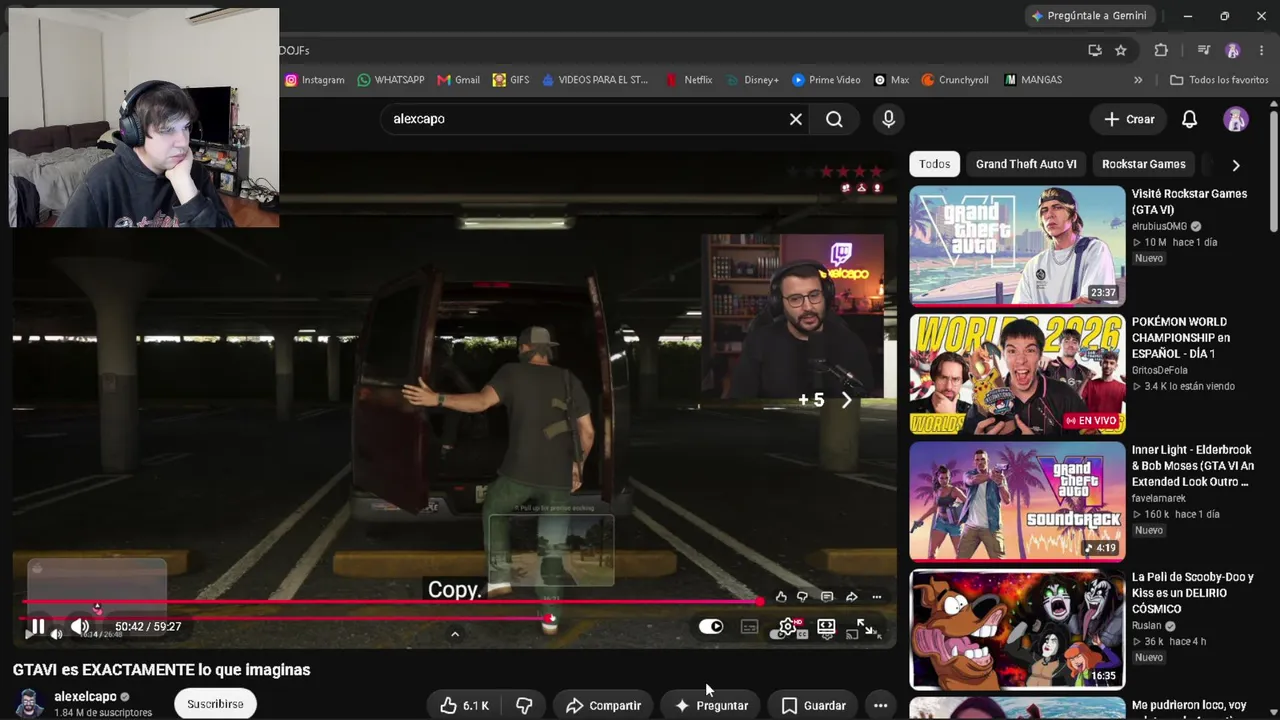Mute the video with the speaker icon
This screenshot has height=720, width=1280.
80,627
